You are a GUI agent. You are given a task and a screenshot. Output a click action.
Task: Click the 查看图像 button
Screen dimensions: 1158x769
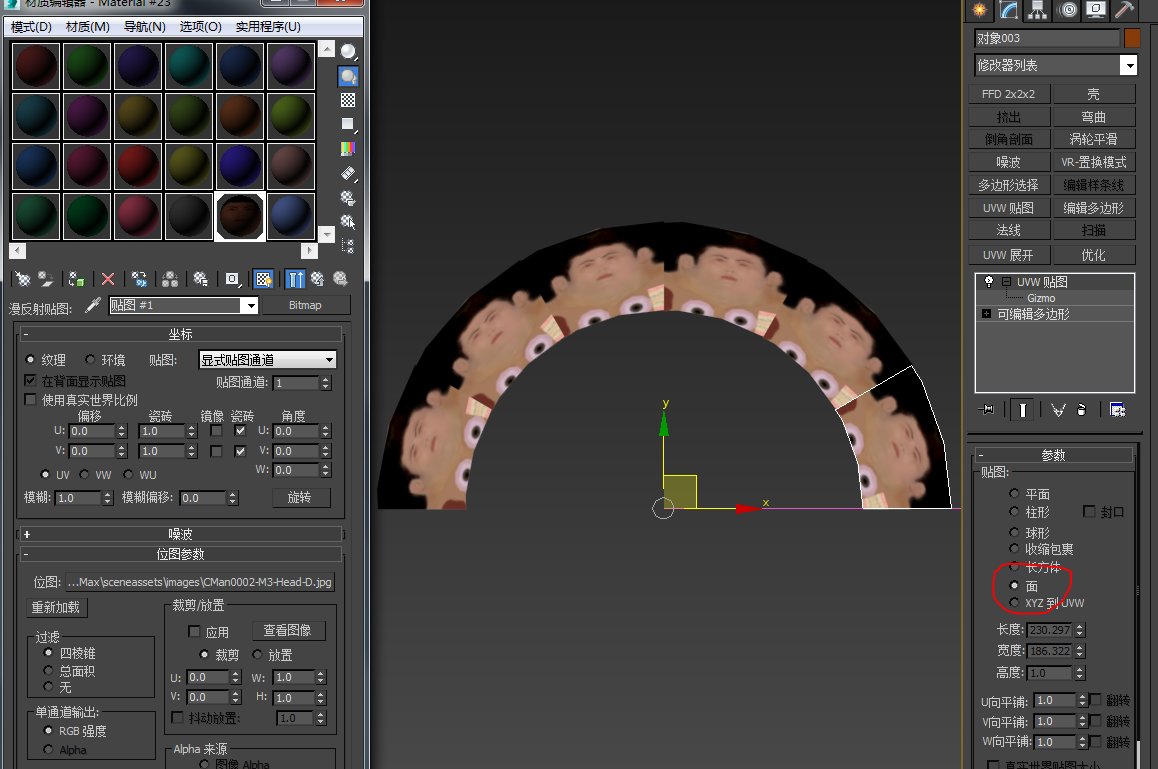coord(287,630)
